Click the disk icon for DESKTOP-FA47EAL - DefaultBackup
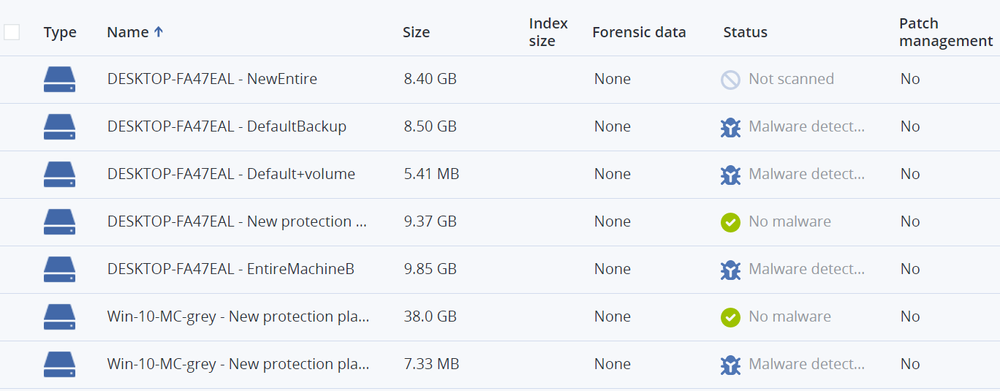 pos(59,127)
